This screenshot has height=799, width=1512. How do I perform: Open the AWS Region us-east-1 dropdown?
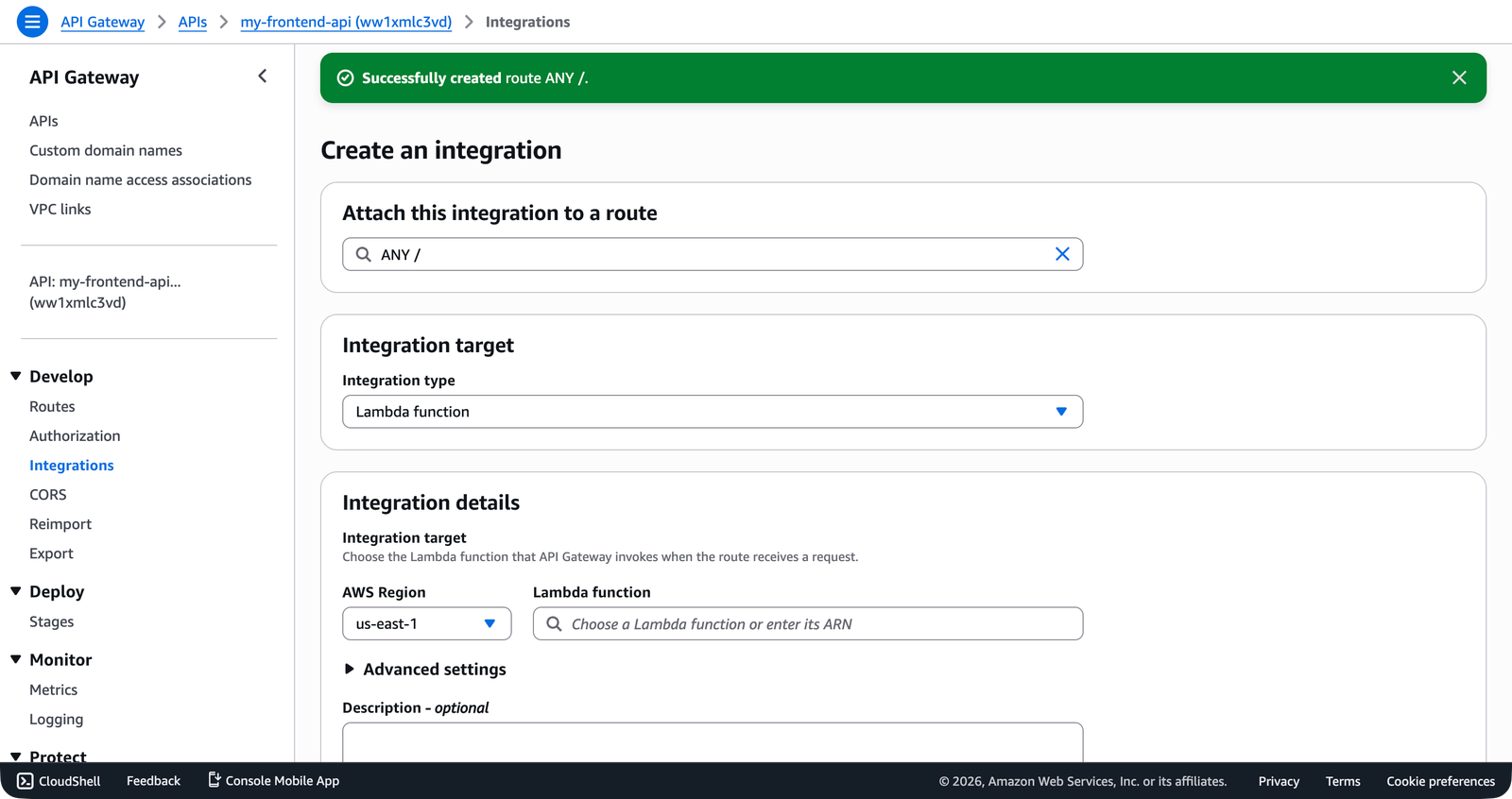(x=427, y=623)
